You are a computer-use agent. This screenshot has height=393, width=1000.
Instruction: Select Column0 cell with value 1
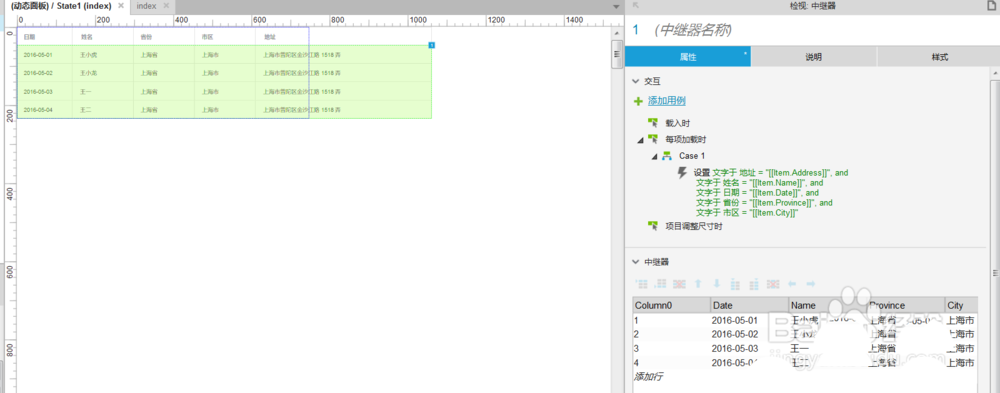click(x=671, y=320)
